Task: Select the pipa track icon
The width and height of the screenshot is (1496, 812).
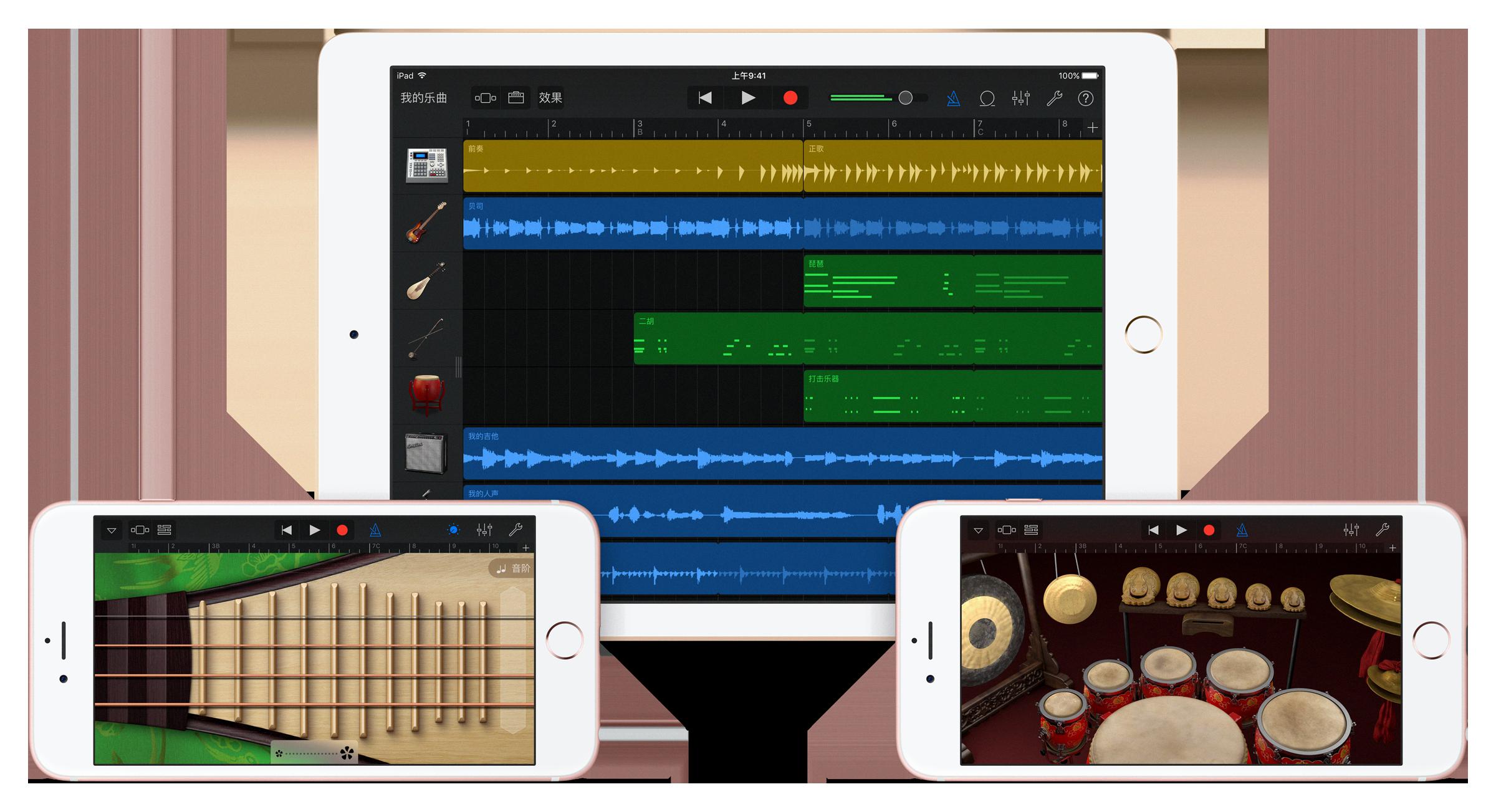Action: click(x=427, y=280)
